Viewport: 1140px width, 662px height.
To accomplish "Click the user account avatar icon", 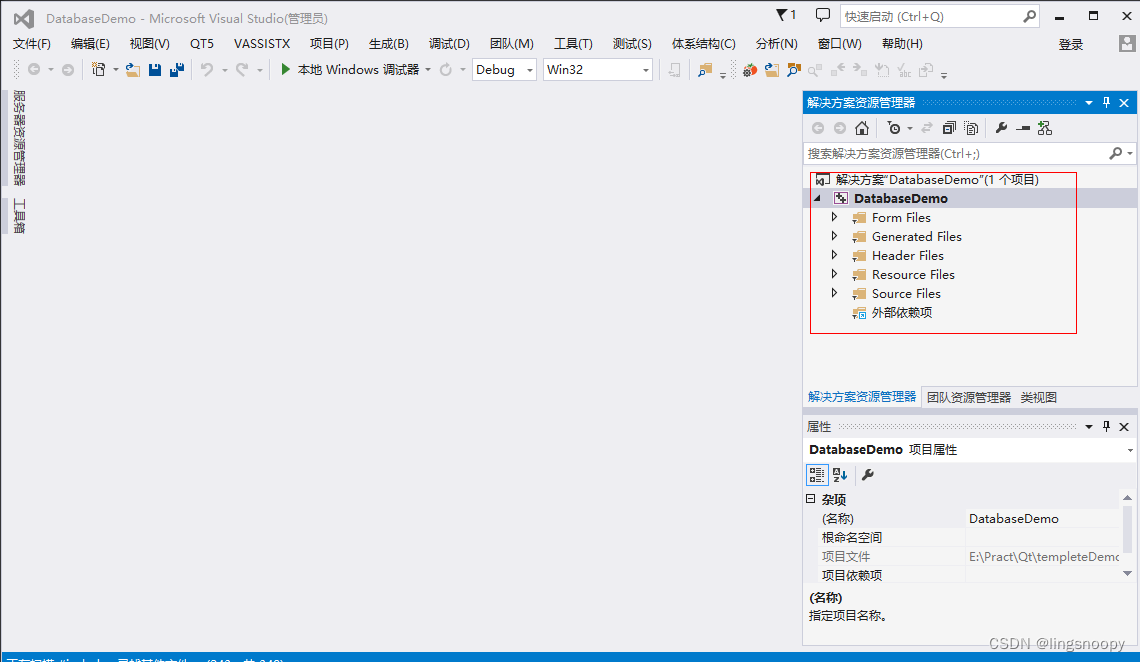I will [1127, 44].
